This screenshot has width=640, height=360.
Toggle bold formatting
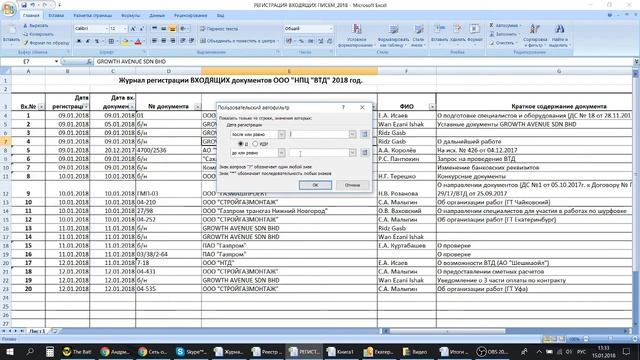coord(79,41)
